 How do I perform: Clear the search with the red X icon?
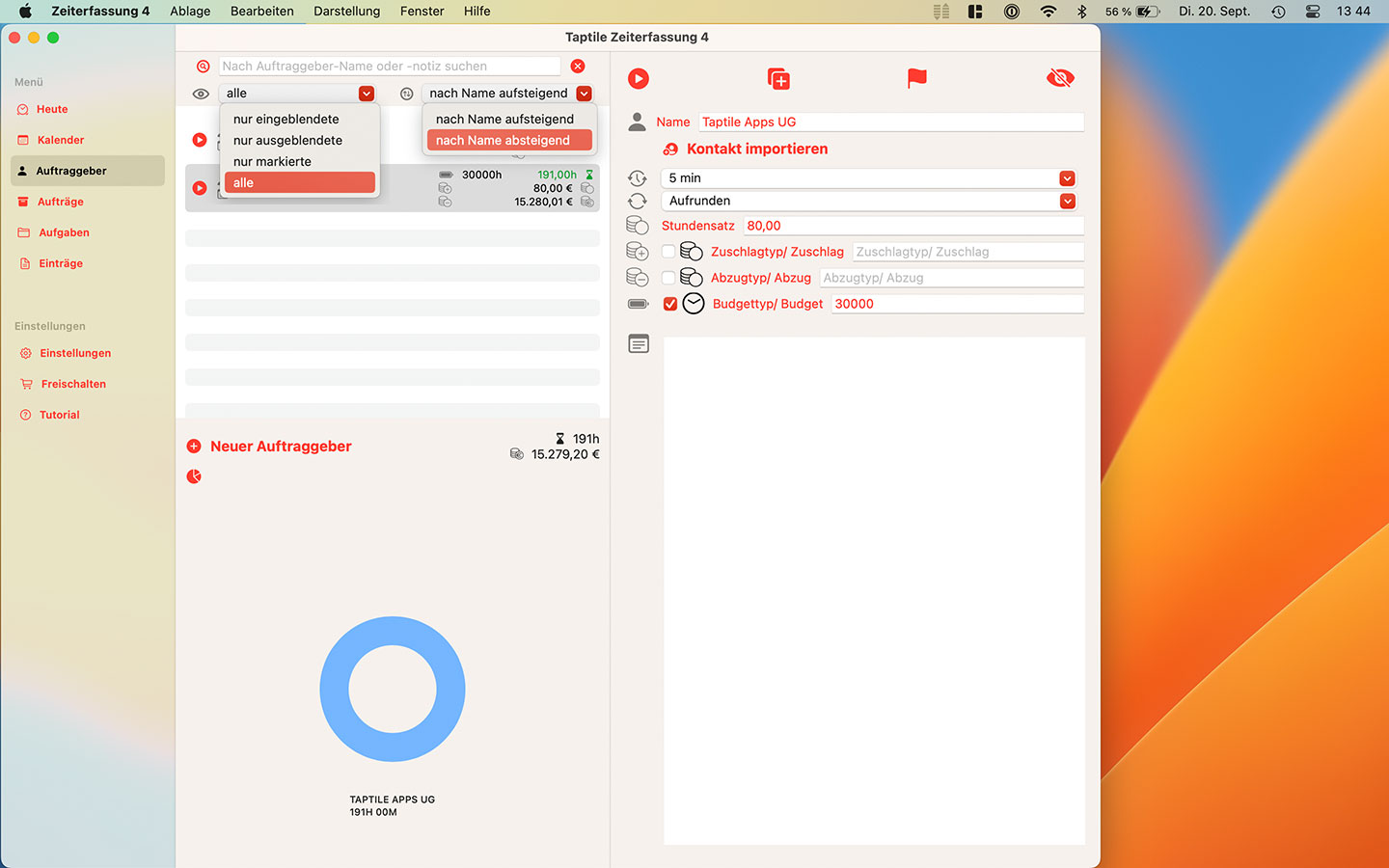click(578, 67)
